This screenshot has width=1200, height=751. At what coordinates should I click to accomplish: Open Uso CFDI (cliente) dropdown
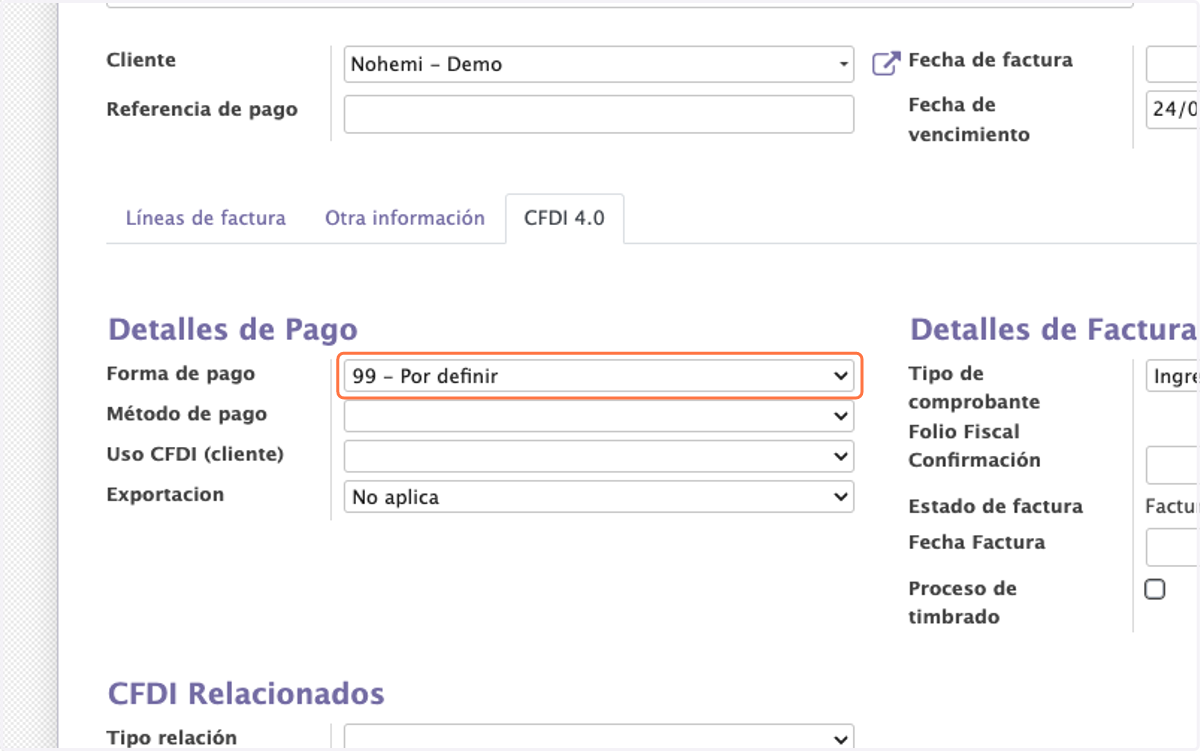coord(599,456)
